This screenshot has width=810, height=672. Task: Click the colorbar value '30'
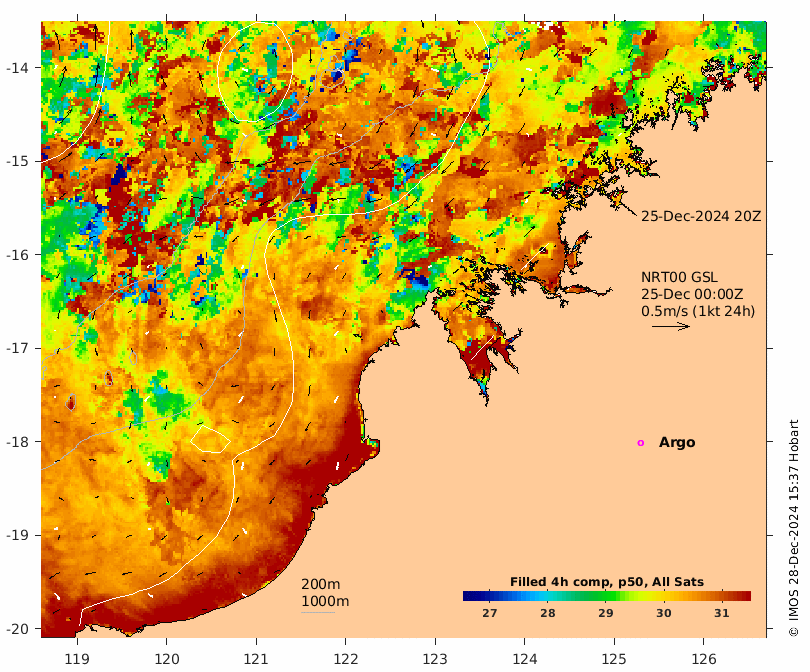coord(663,613)
